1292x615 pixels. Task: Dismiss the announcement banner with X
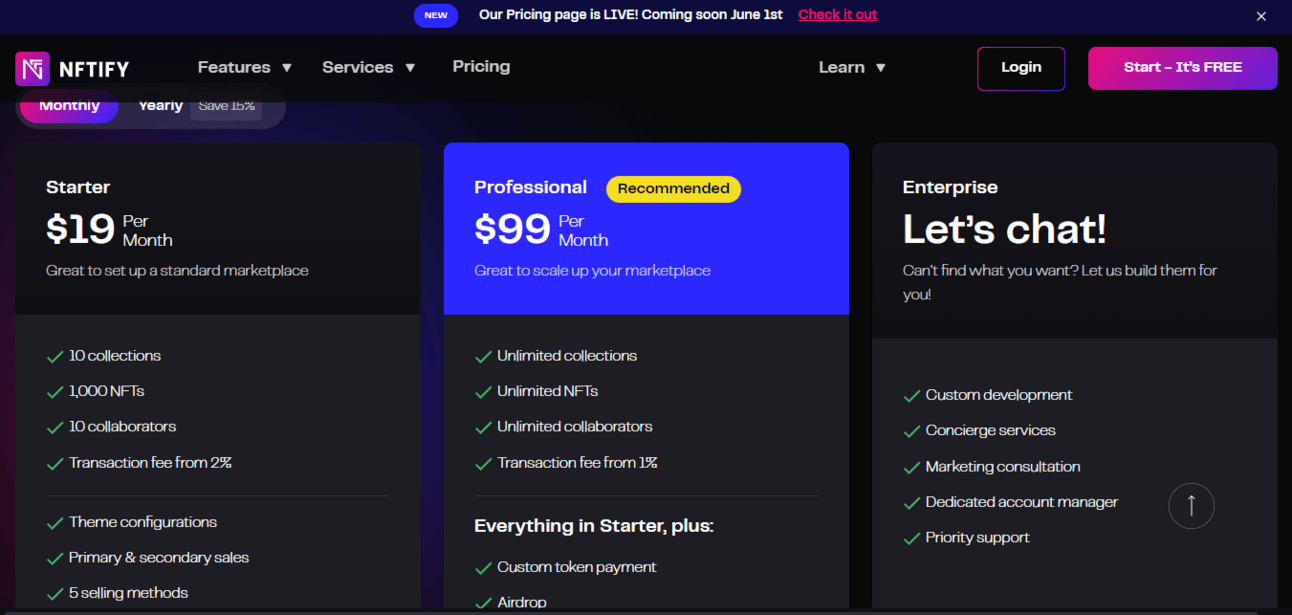(x=1261, y=16)
